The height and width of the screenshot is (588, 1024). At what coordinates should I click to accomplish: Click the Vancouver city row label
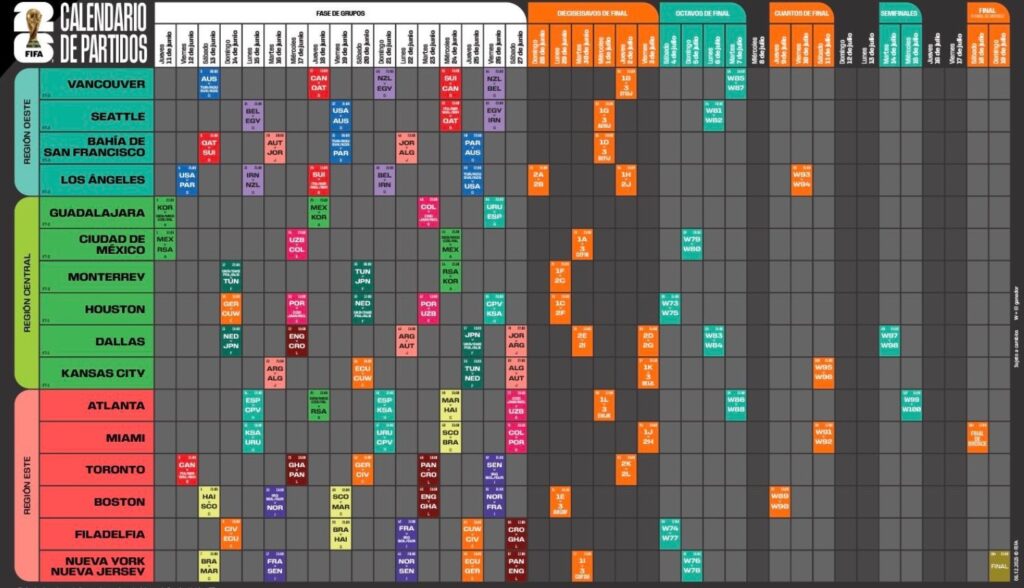tap(97, 84)
